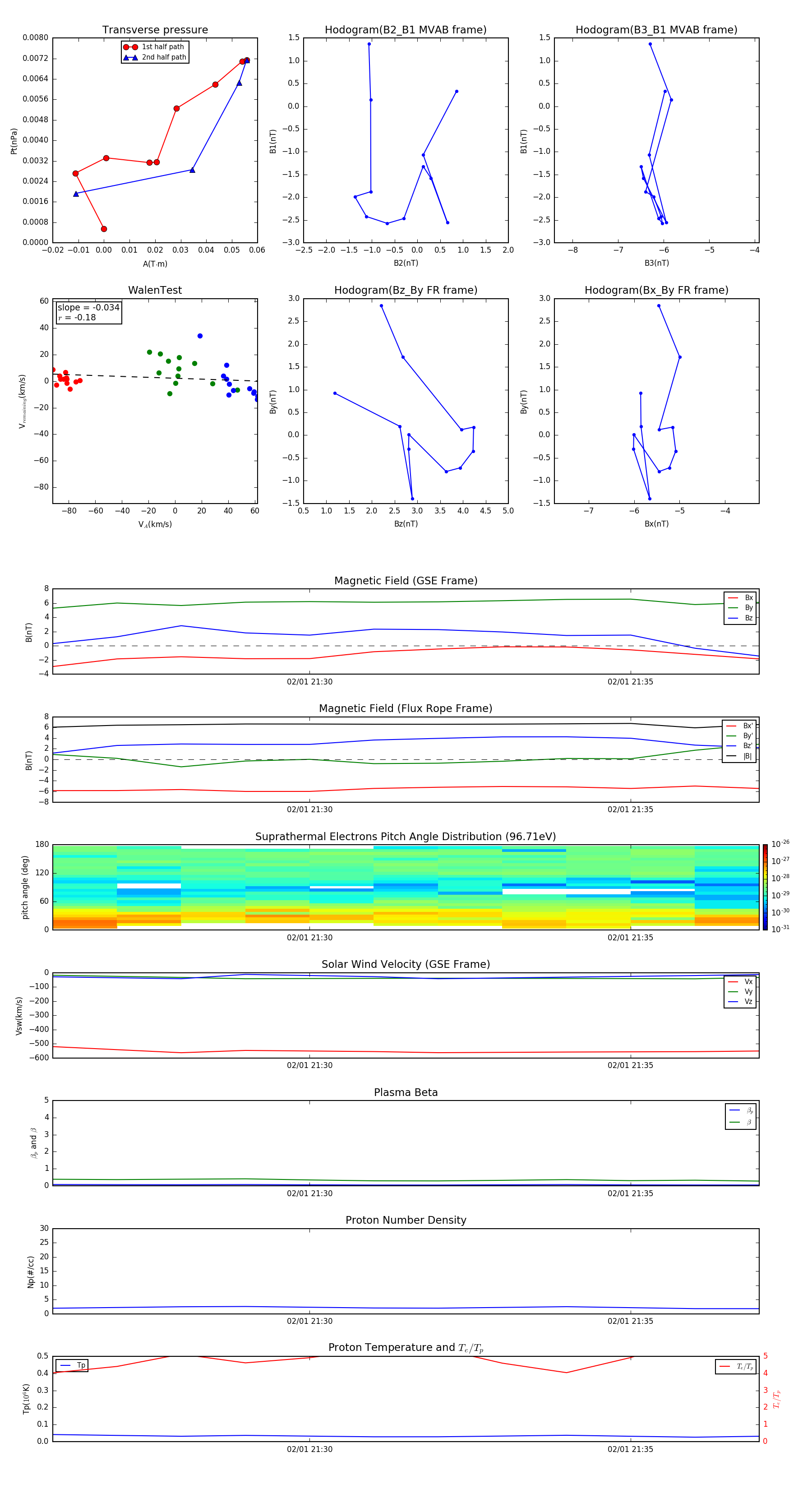The width and height of the screenshot is (812, 1489).
Task: Click the 'B3(nT)' axis label
Action: point(656,263)
